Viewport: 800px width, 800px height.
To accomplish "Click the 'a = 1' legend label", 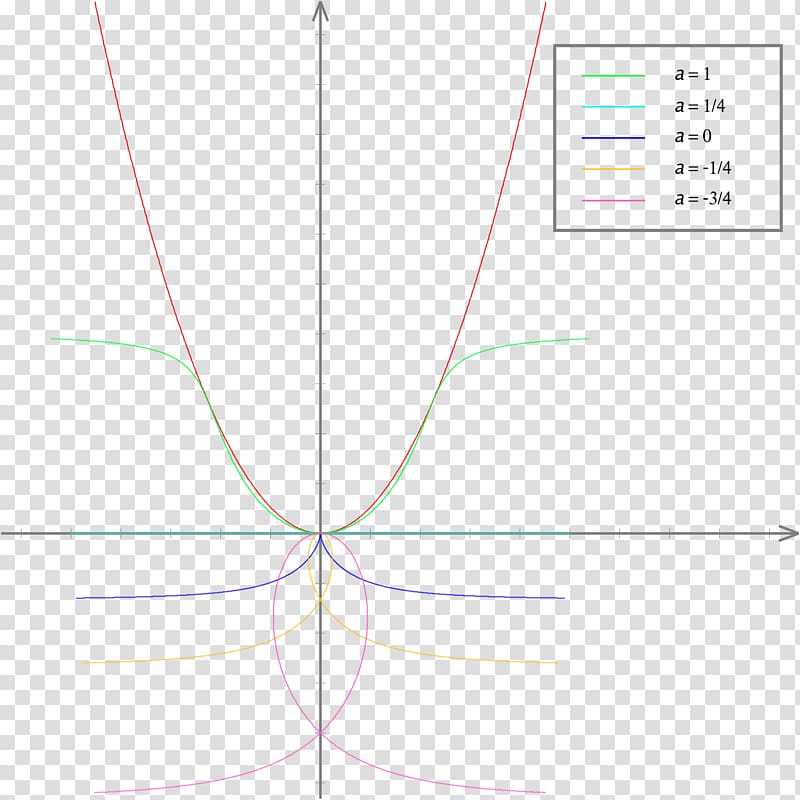I will [x=692, y=74].
